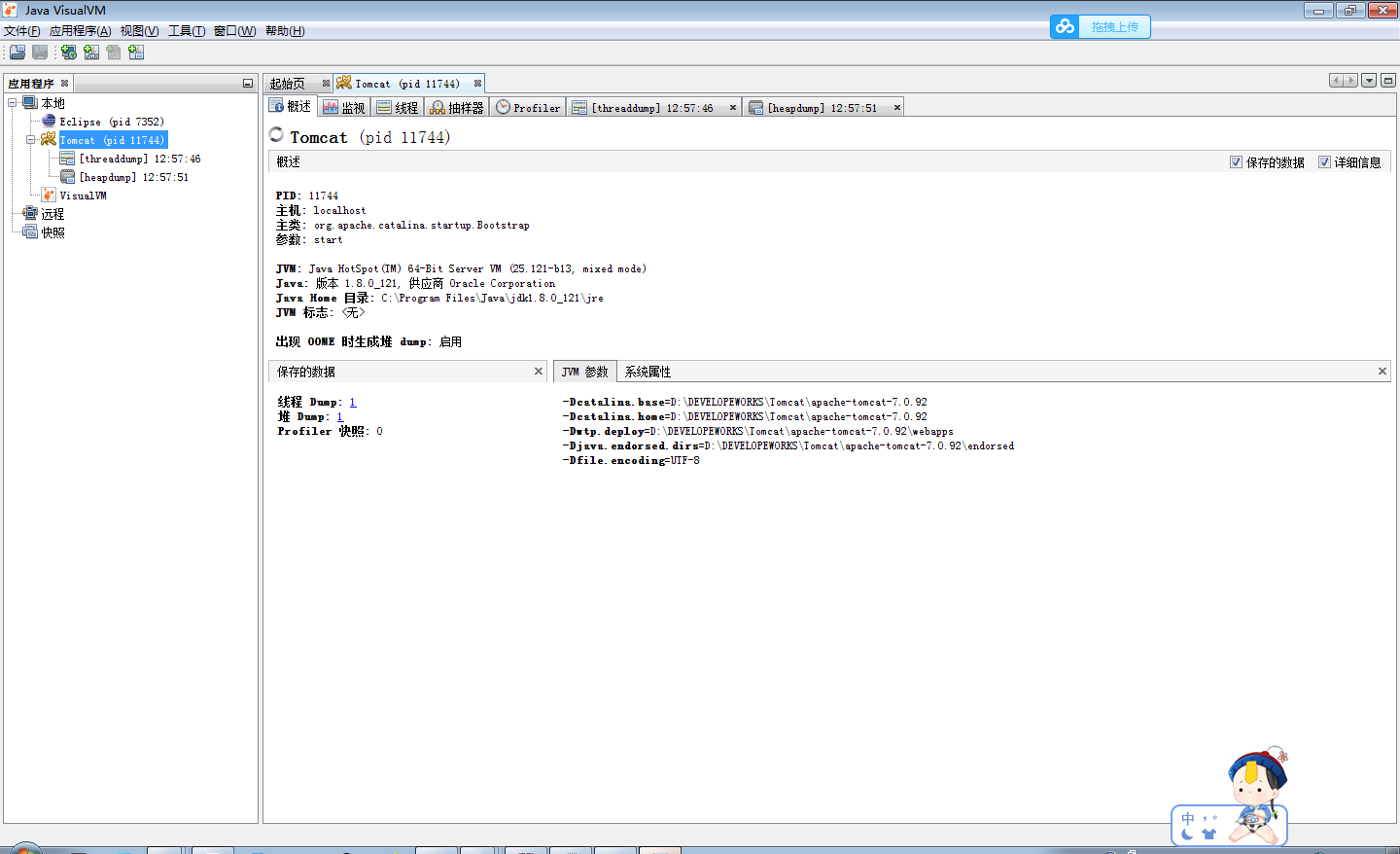Click the cloud upload icon near 拖拽上传
1400x854 pixels.
click(x=1066, y=26)
